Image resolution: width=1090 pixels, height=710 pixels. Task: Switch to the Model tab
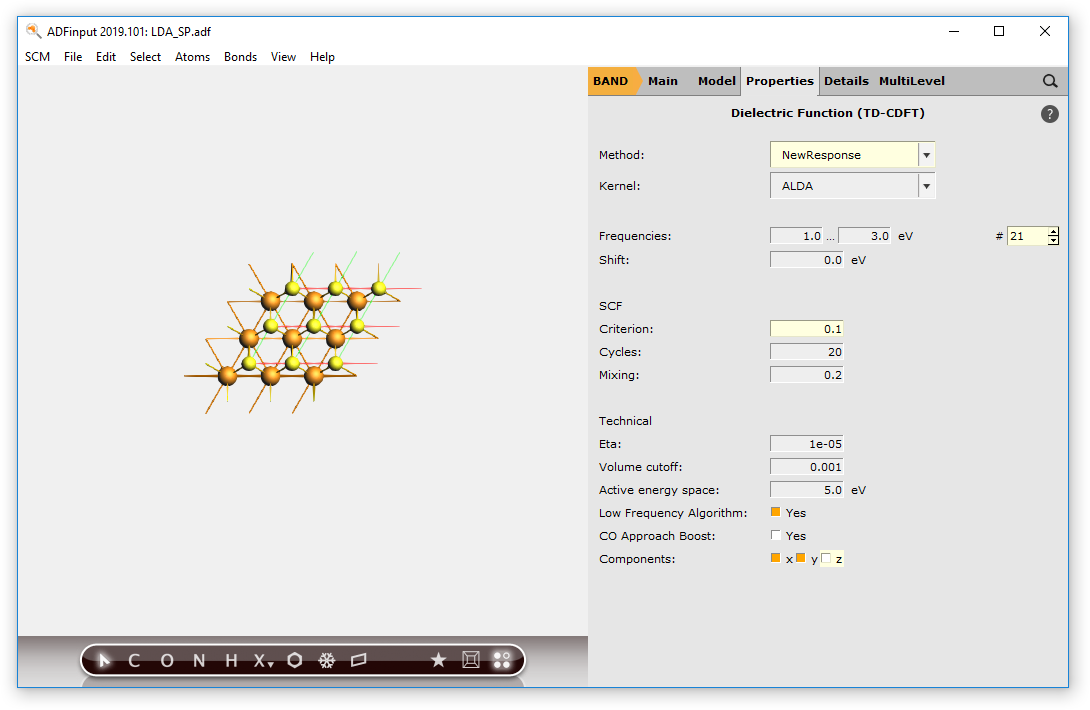click(717, 81)
